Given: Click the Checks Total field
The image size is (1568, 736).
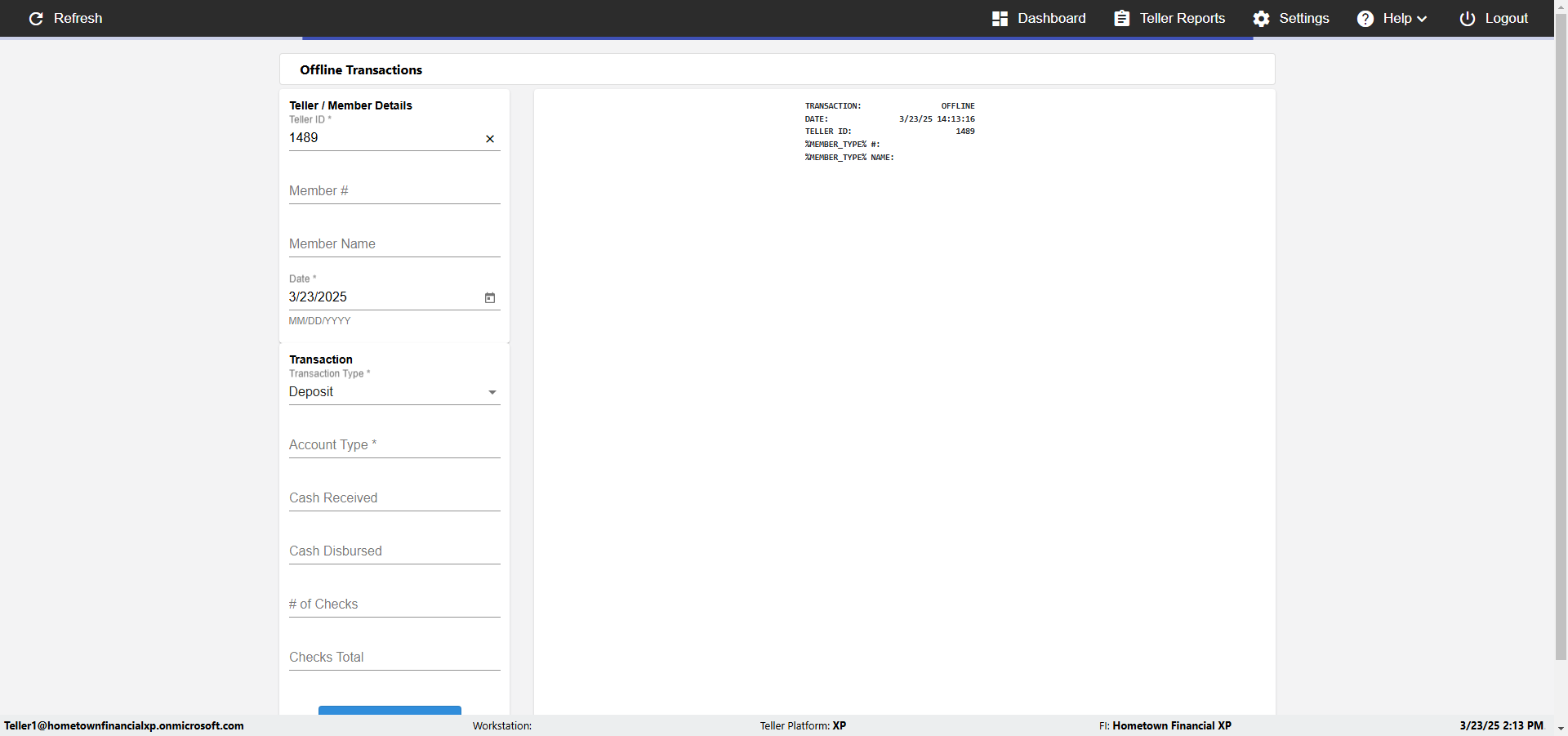Looking at the screenshot, I should [394, 658].
